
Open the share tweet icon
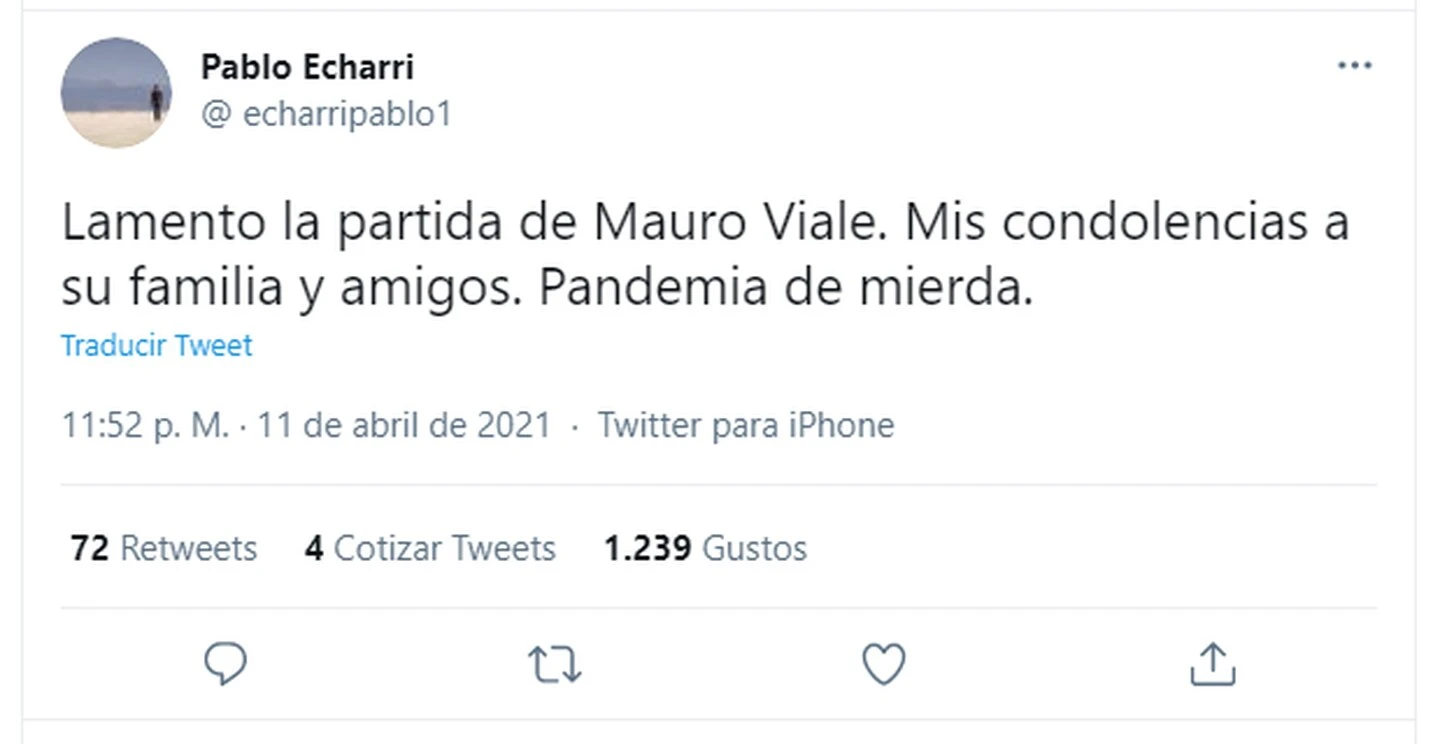(x=1213, y=665)
